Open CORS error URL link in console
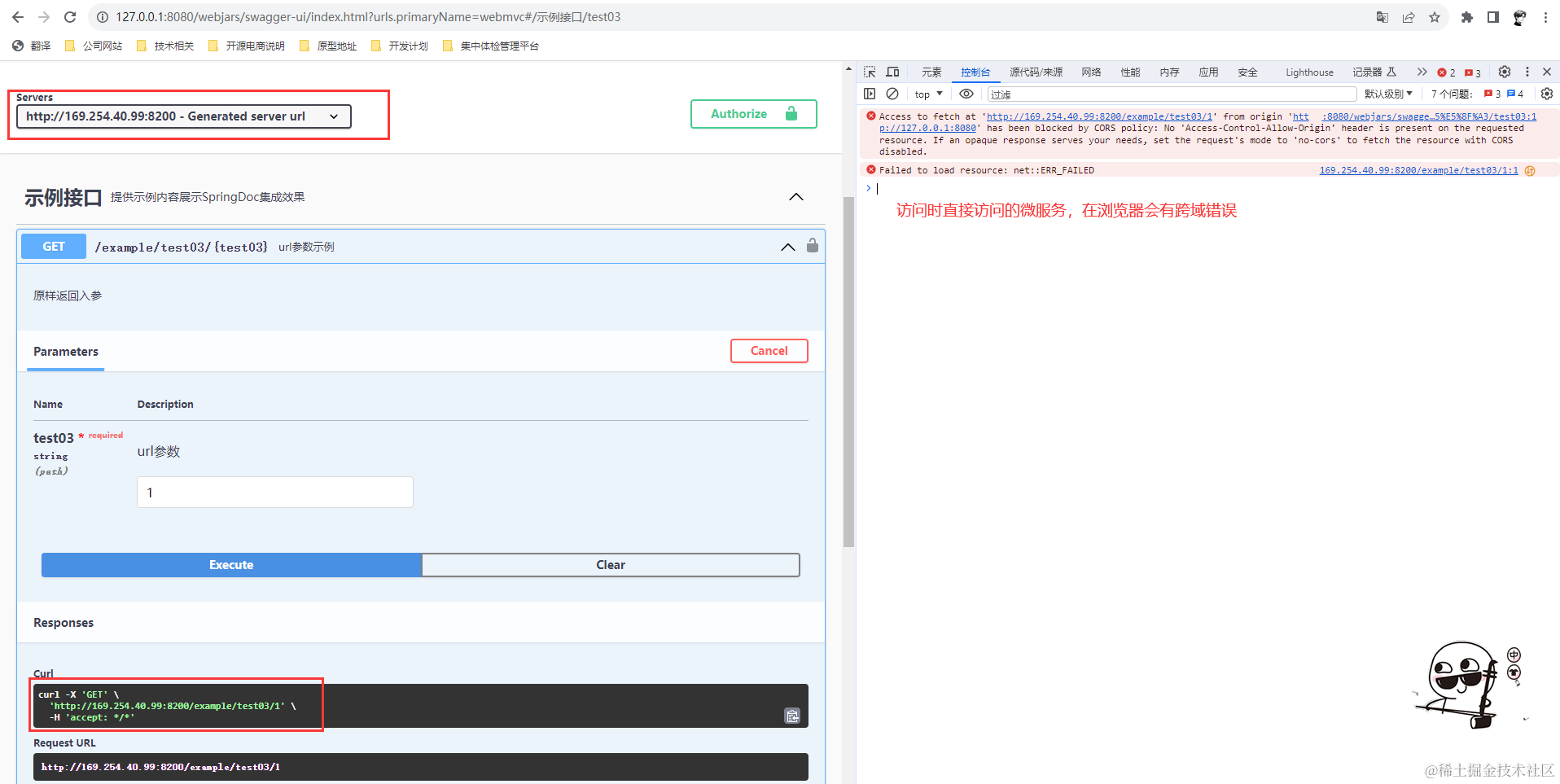This screenshot has height=784, width=1560. [x=1099, y=116]
